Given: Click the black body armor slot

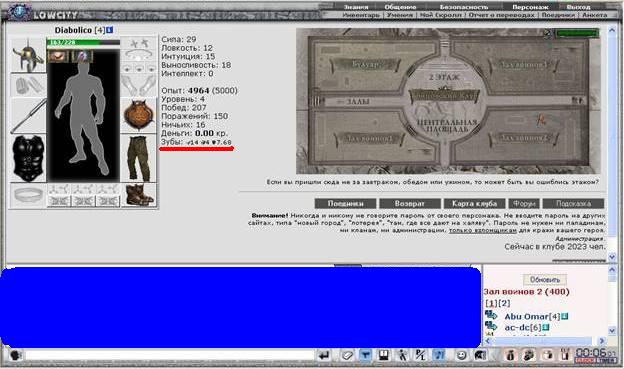Looking at the screenshot, I should tap(28, 158).
